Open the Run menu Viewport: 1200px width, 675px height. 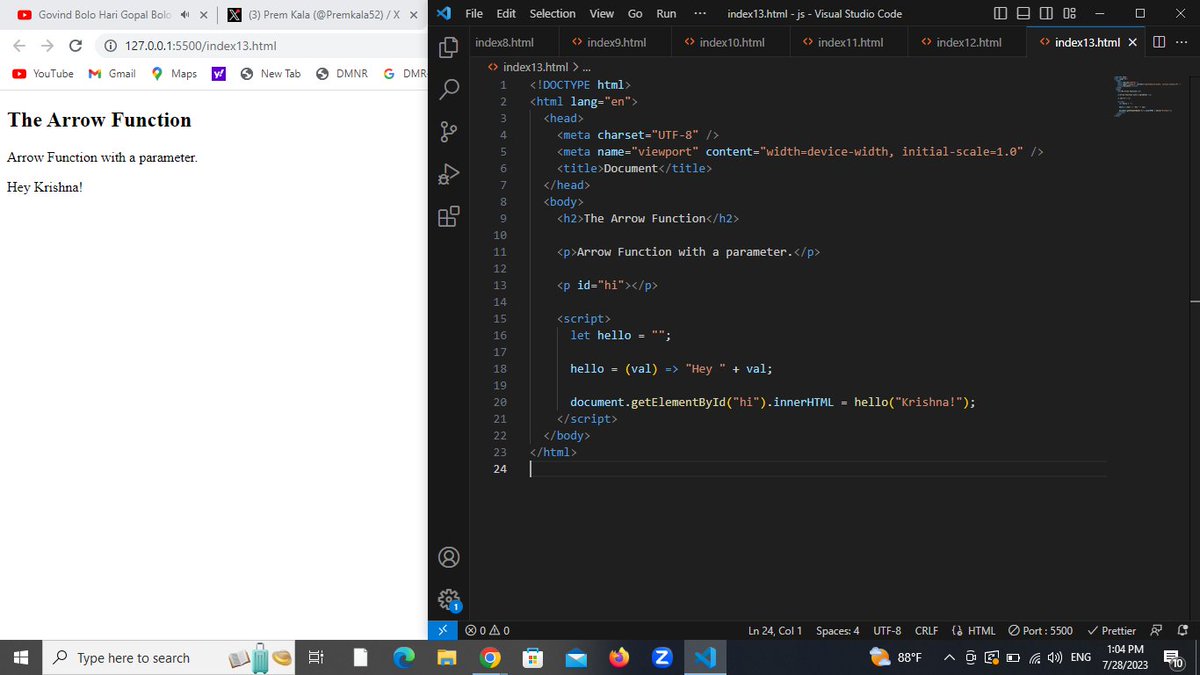click(x=666, y=14)
